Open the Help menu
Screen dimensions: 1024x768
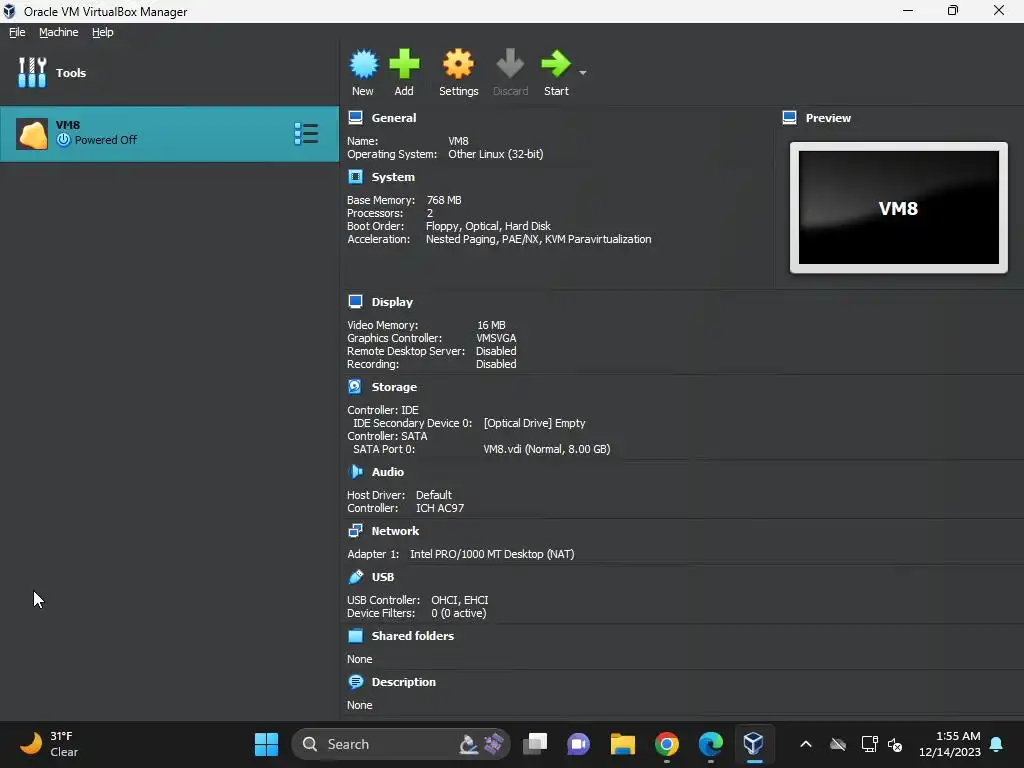pyautogui.click(x=103, y=32)
